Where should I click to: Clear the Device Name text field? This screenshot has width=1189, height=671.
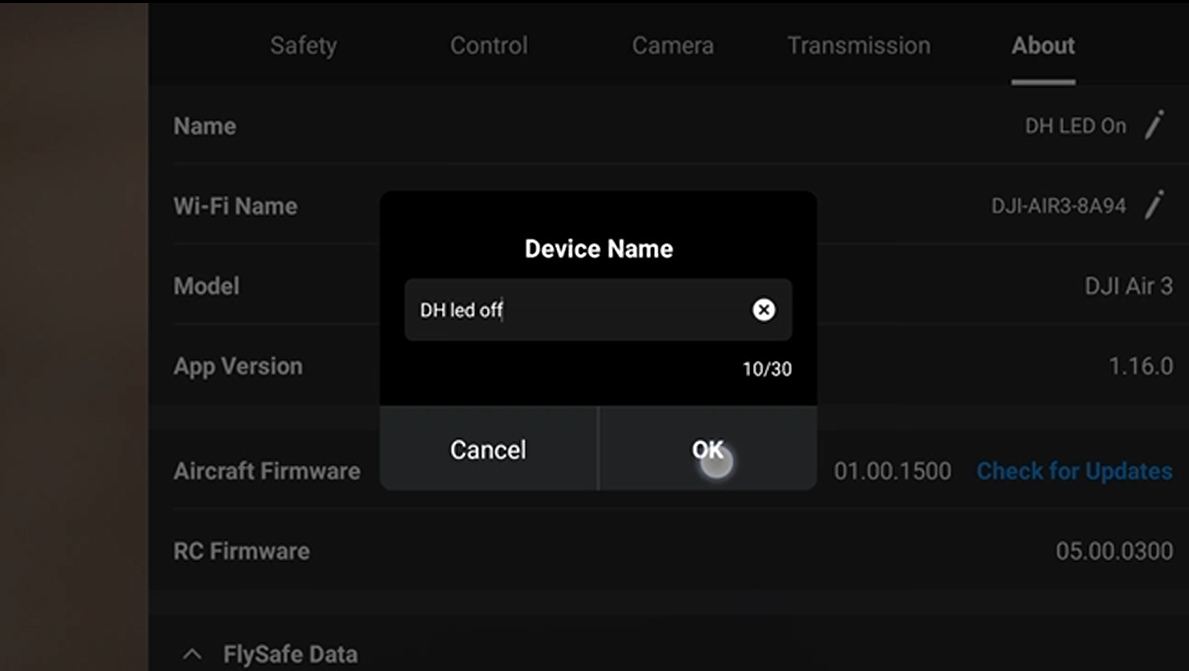[763, 310]
